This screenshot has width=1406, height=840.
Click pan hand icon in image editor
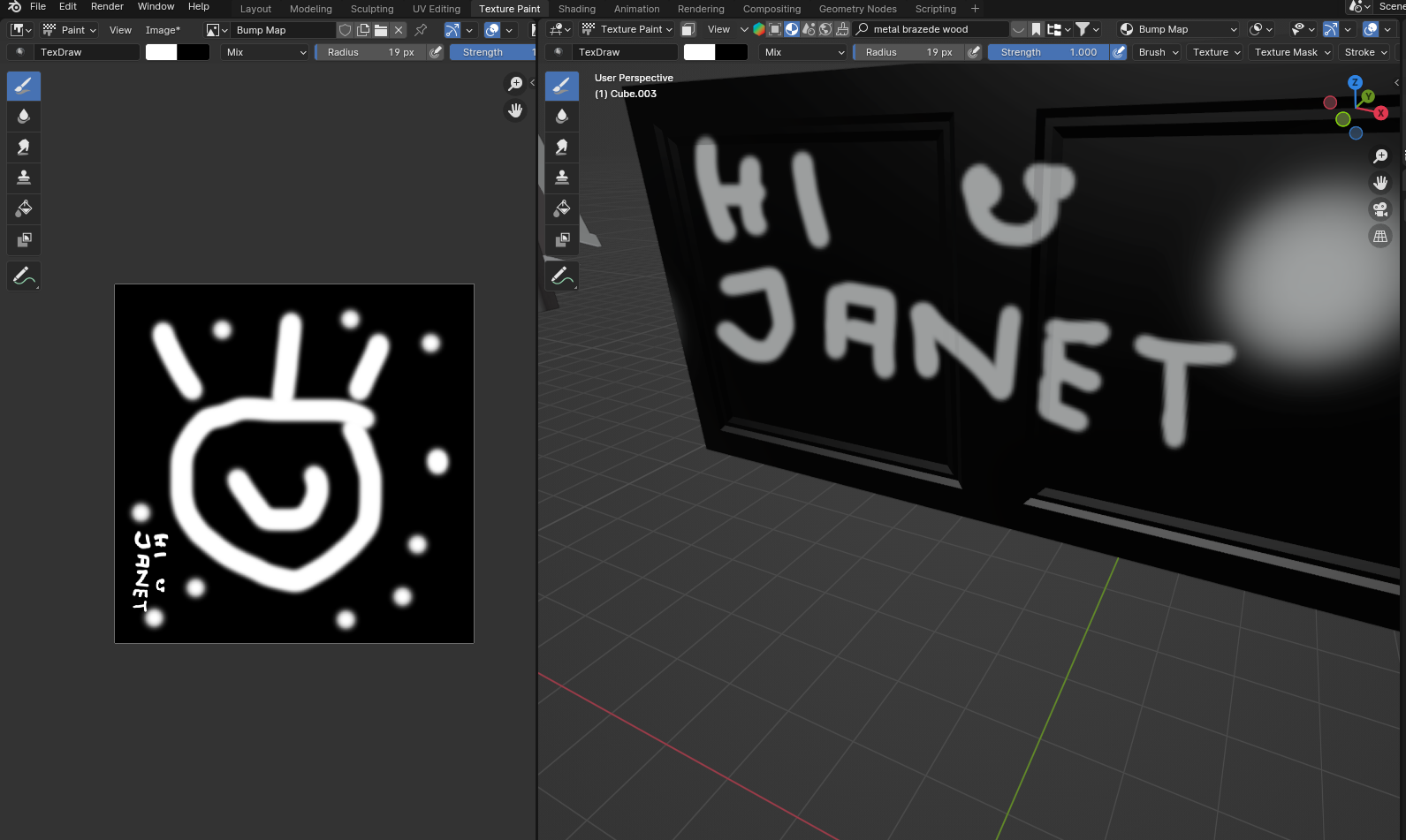tap(515, 110)
